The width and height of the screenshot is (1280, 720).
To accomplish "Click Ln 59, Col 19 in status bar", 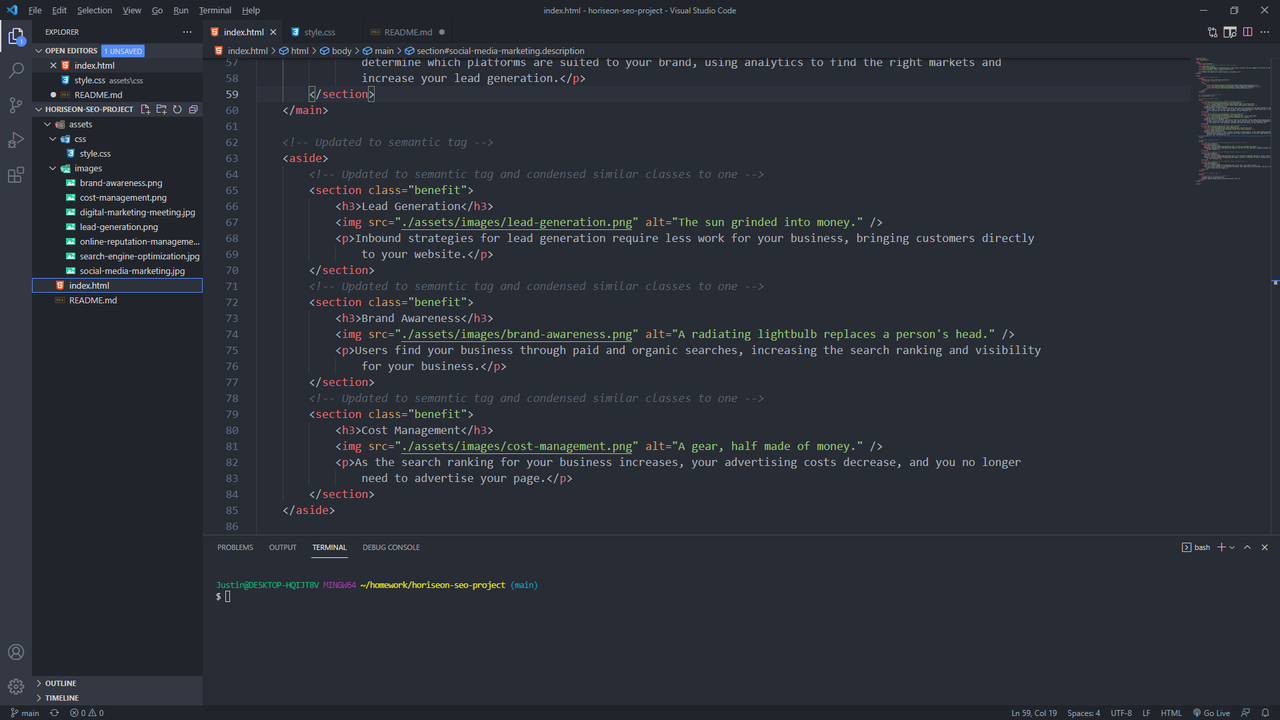I will coord(1034,713).
